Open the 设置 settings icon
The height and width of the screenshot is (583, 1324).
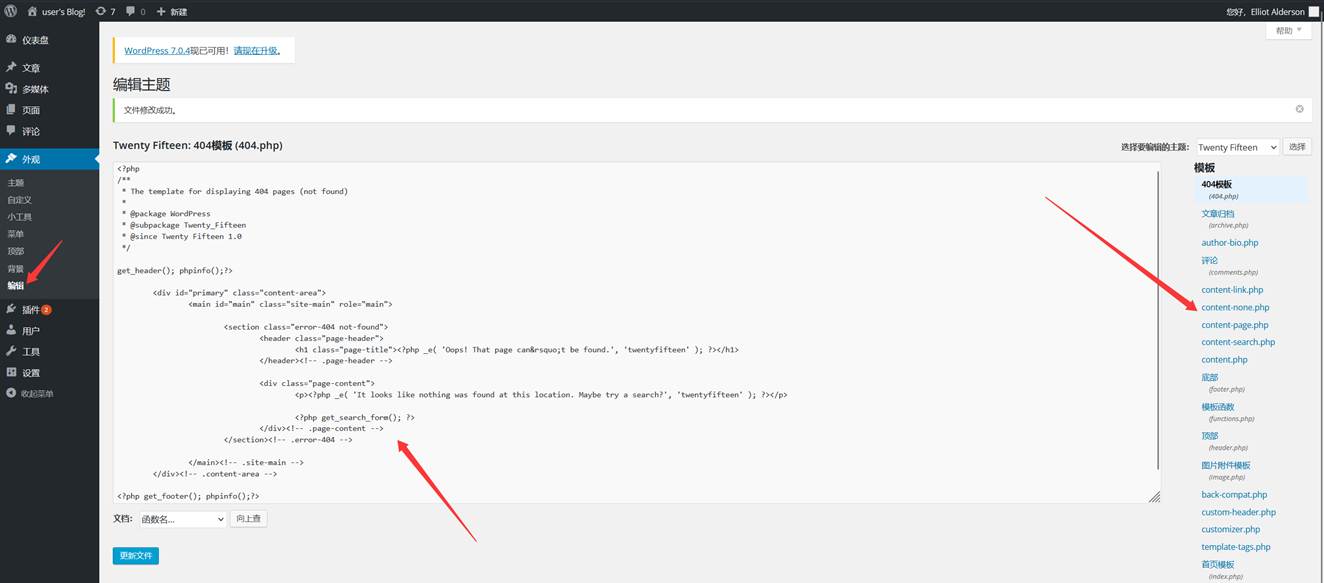(x=11, y=372)
